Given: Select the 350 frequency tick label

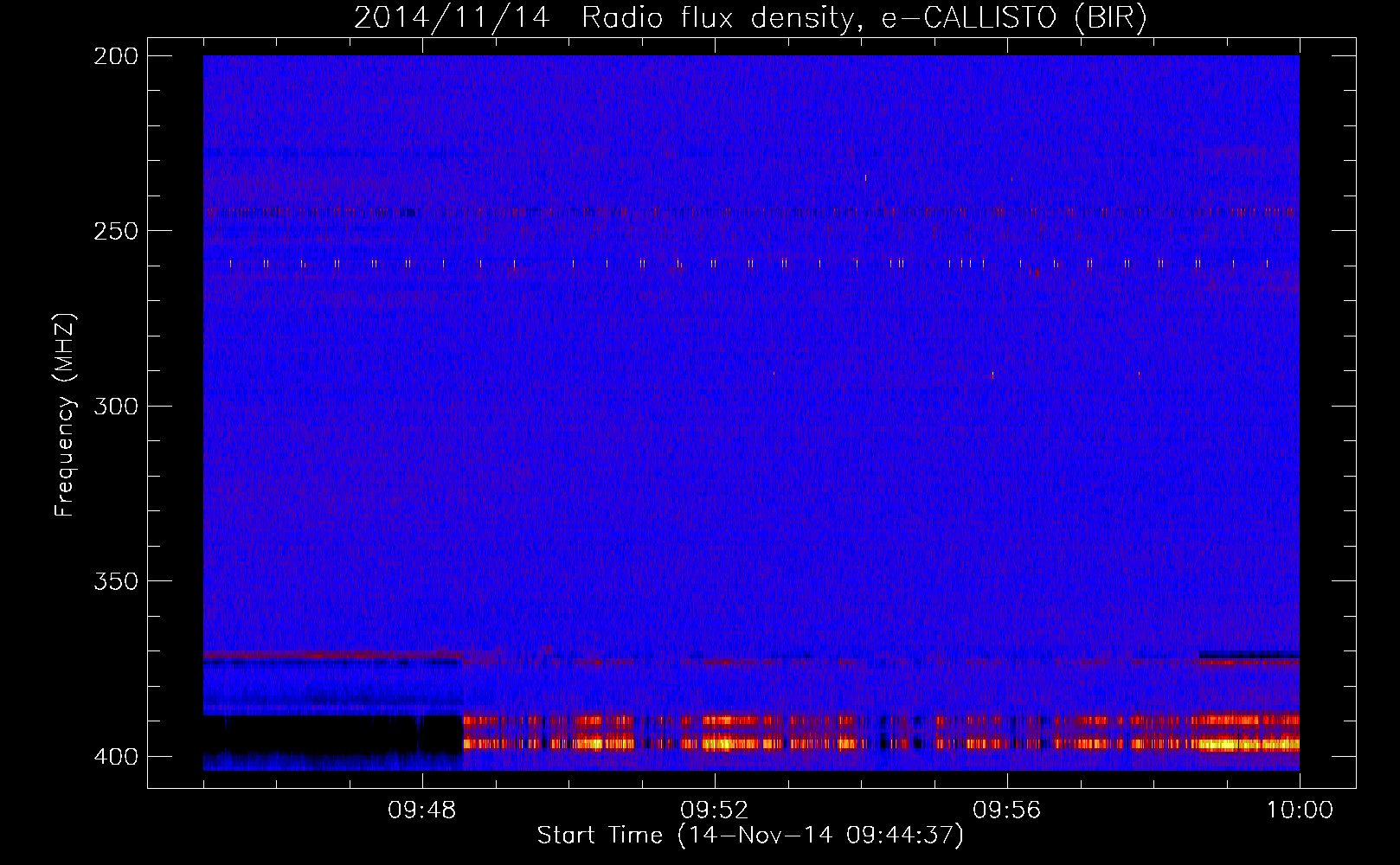Looking at the screenshot, I should tap(115, 580).
